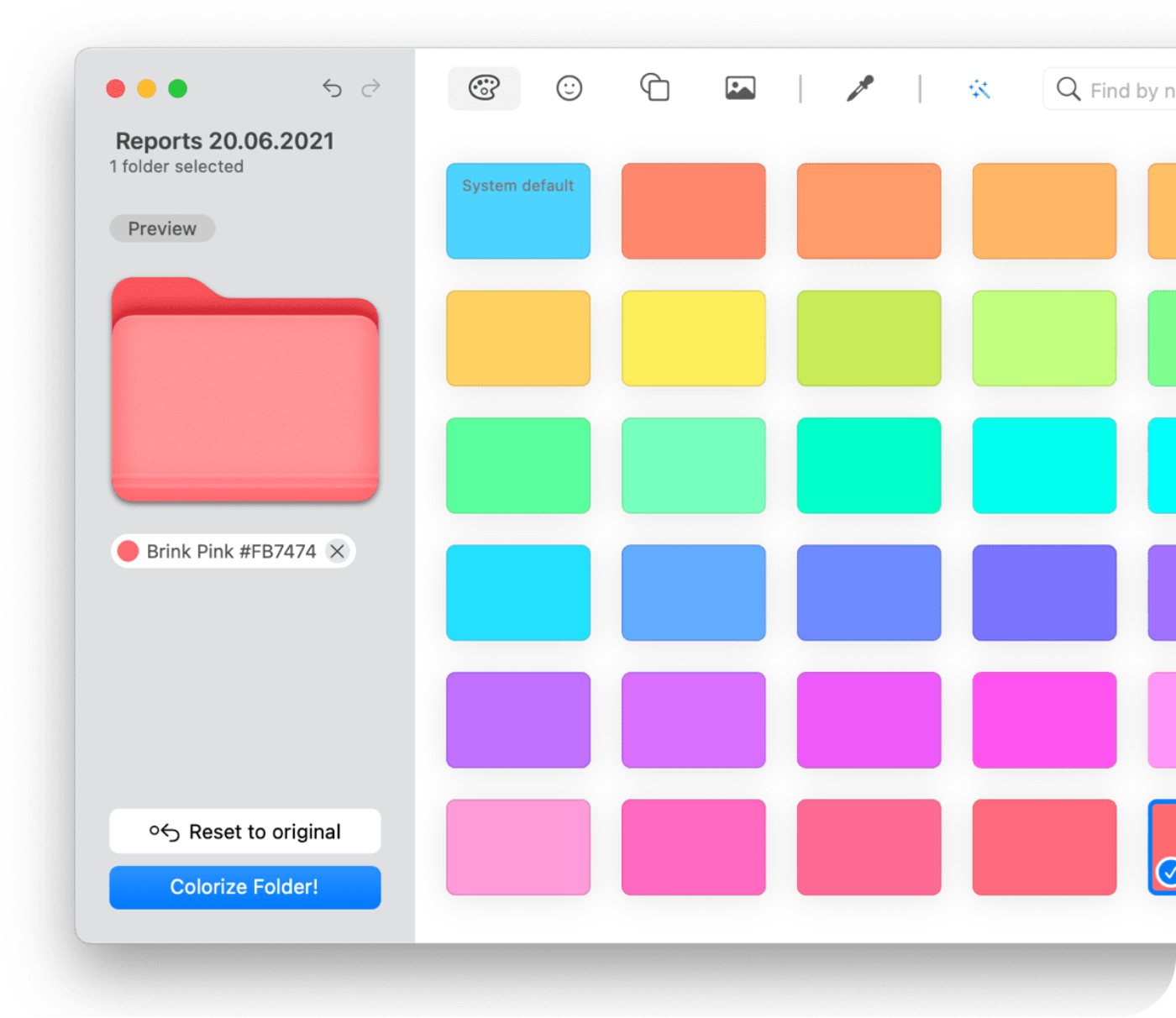Click the magic wand suggestion icon
This screenshot has height=1018, width=1176.
(x=979, y=88)
